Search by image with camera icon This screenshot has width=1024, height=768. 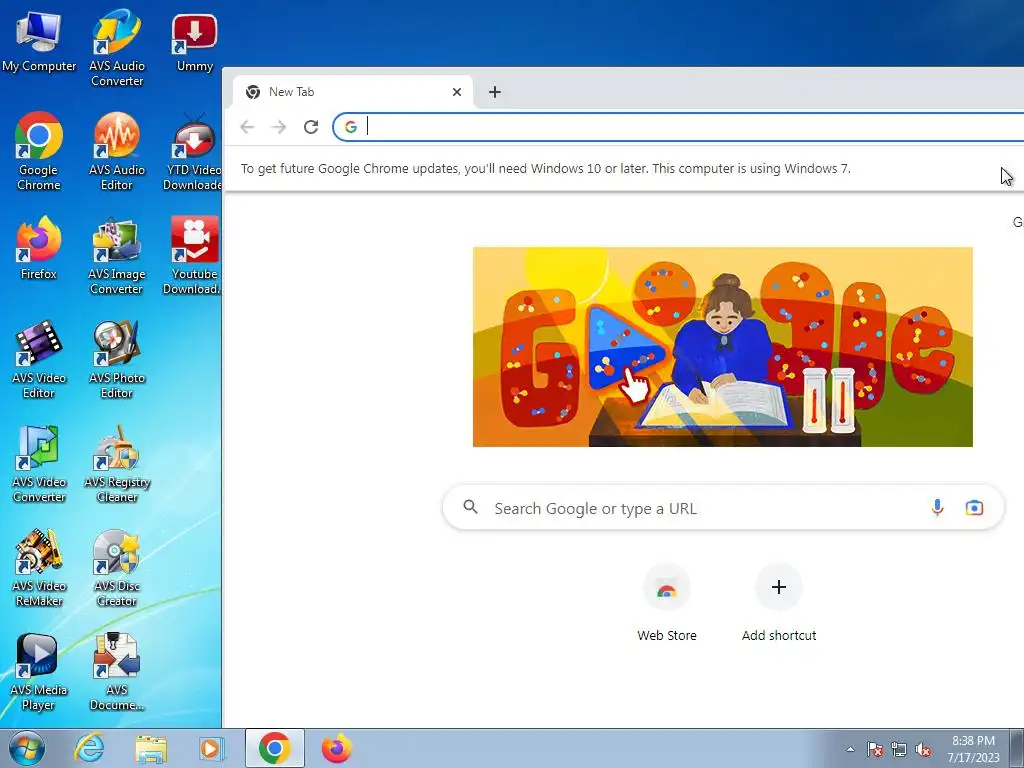pyautogui.click(x=974, y=507)
